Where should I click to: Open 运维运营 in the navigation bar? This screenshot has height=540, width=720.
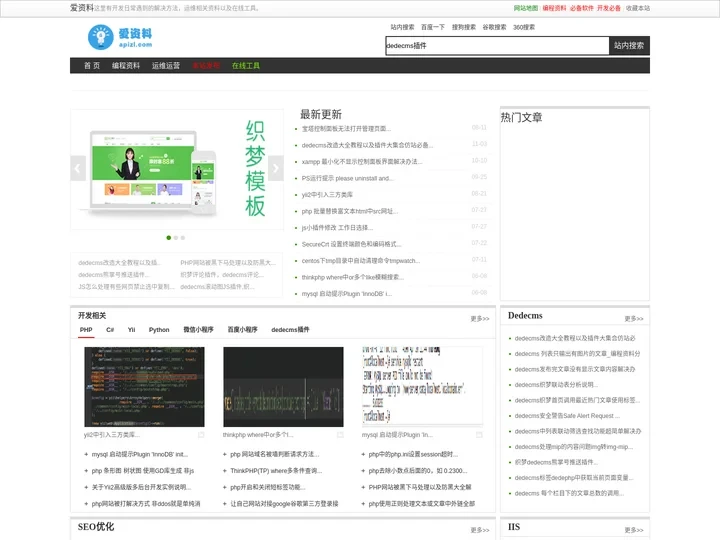tap(166, 66)
